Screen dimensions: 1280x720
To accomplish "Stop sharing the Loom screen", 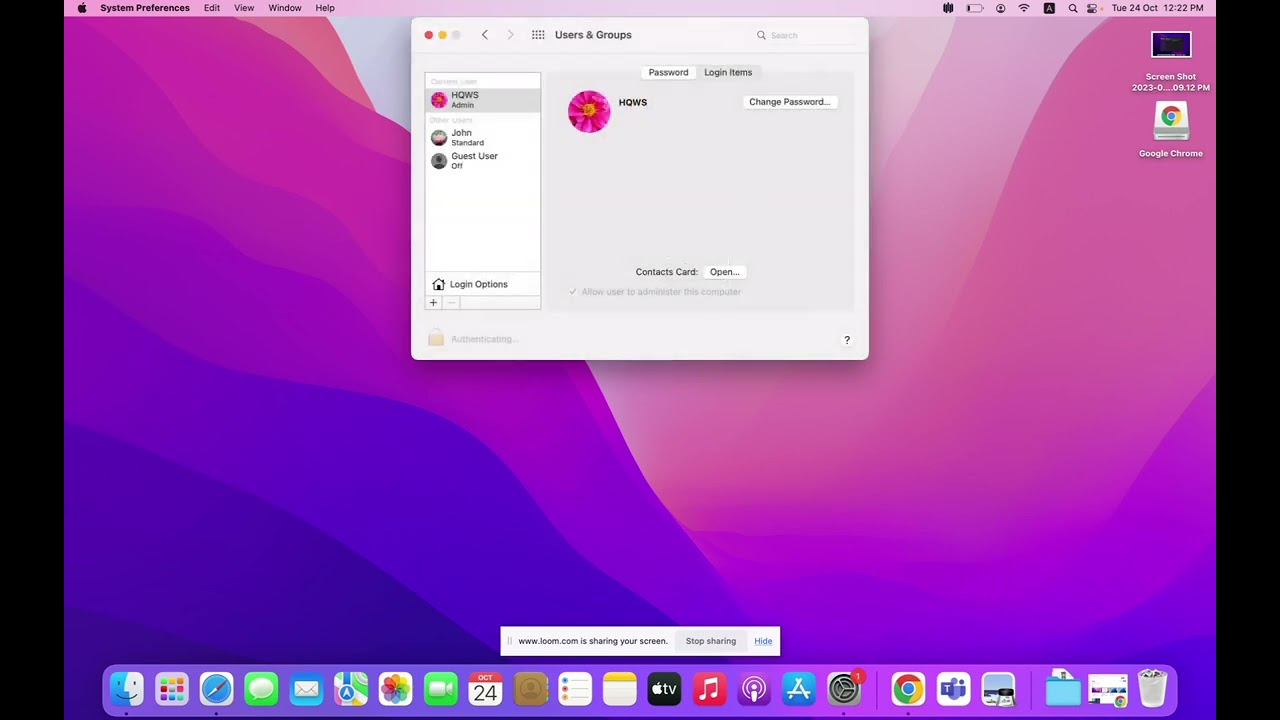I will tap(711, 641).
